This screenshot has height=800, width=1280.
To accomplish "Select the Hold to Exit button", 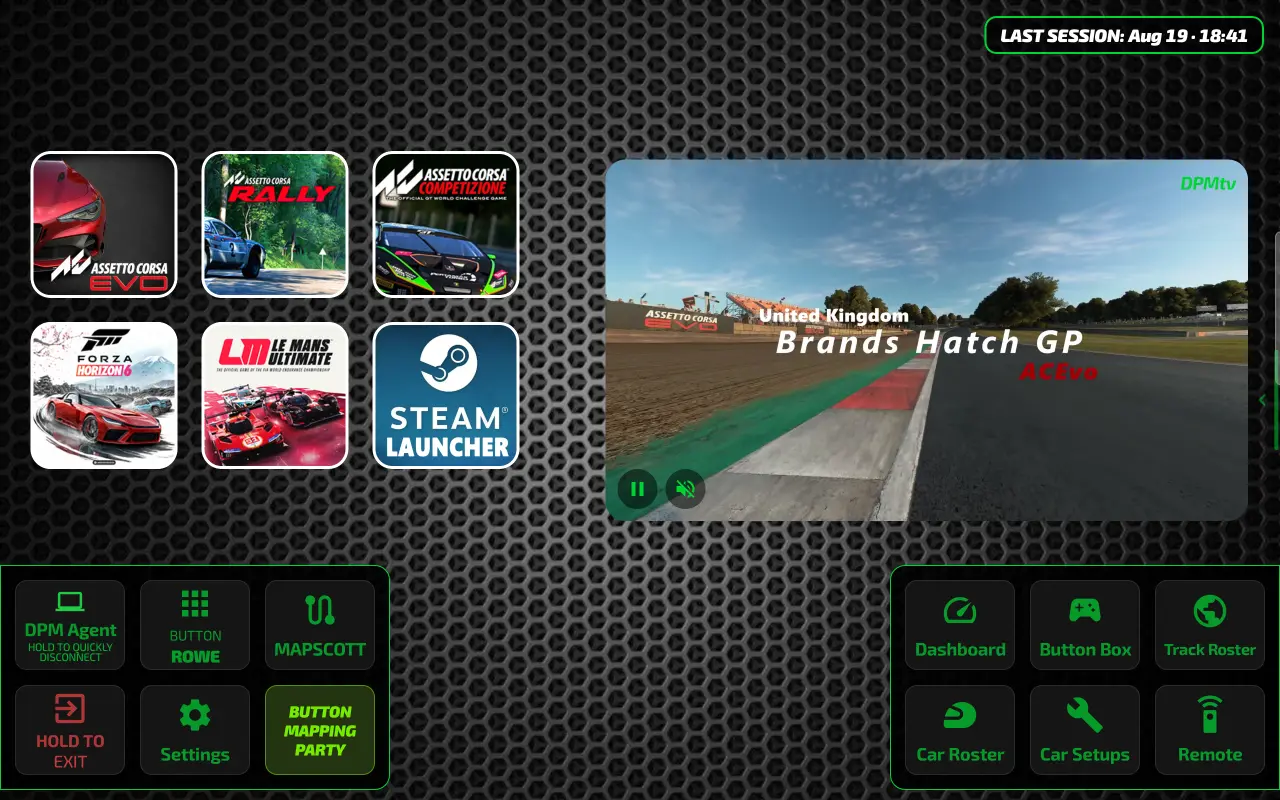I will click(70, 730).
